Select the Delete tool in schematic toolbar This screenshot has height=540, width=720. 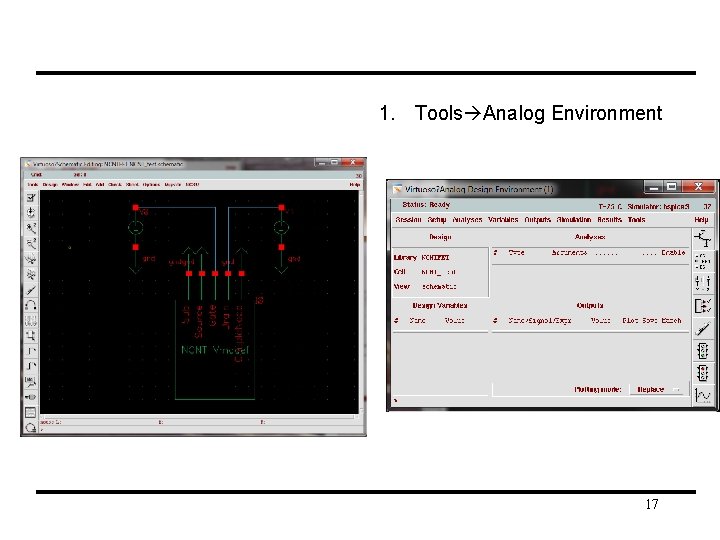31,290
